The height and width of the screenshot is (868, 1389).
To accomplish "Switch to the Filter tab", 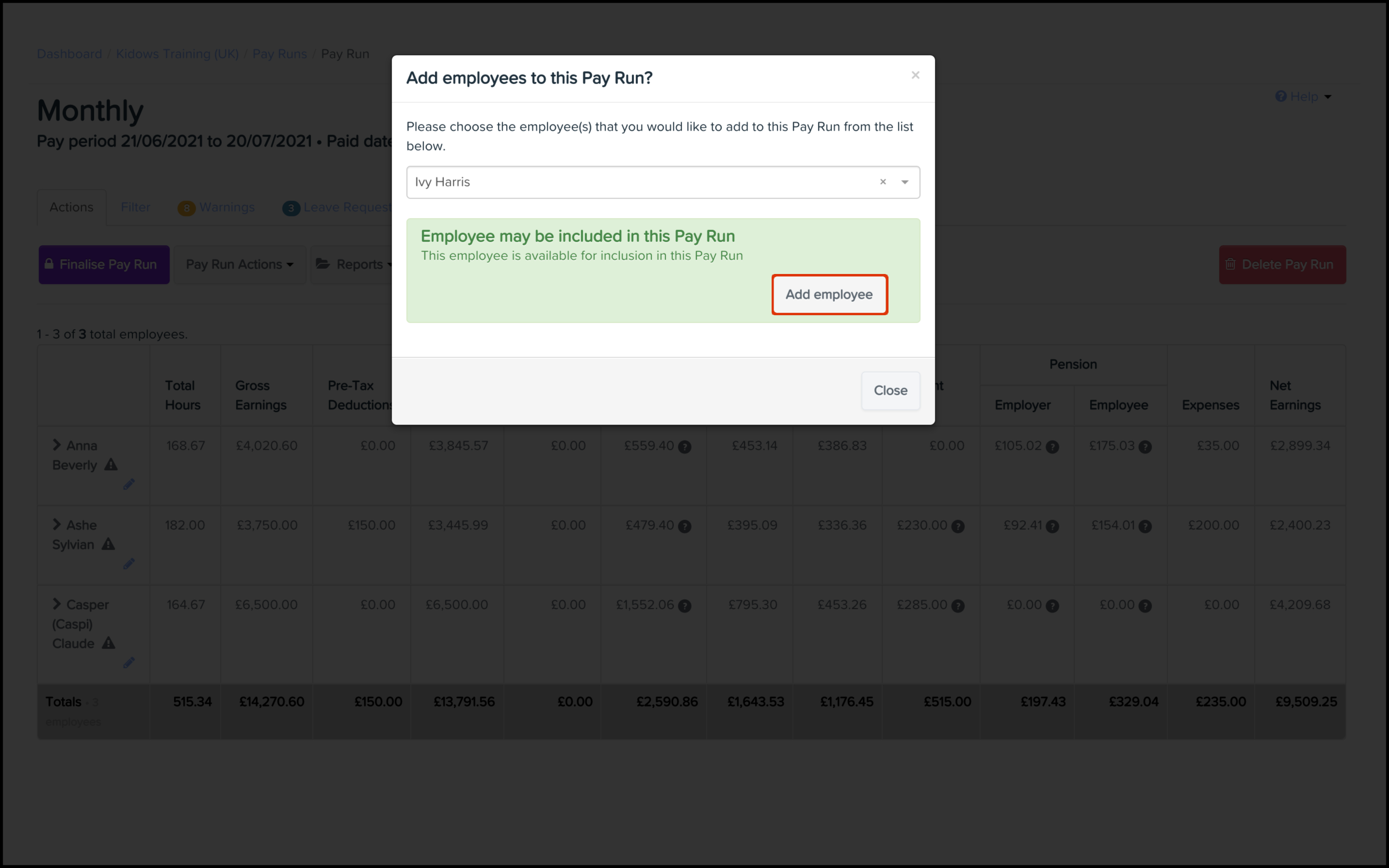I will [135, 207].
